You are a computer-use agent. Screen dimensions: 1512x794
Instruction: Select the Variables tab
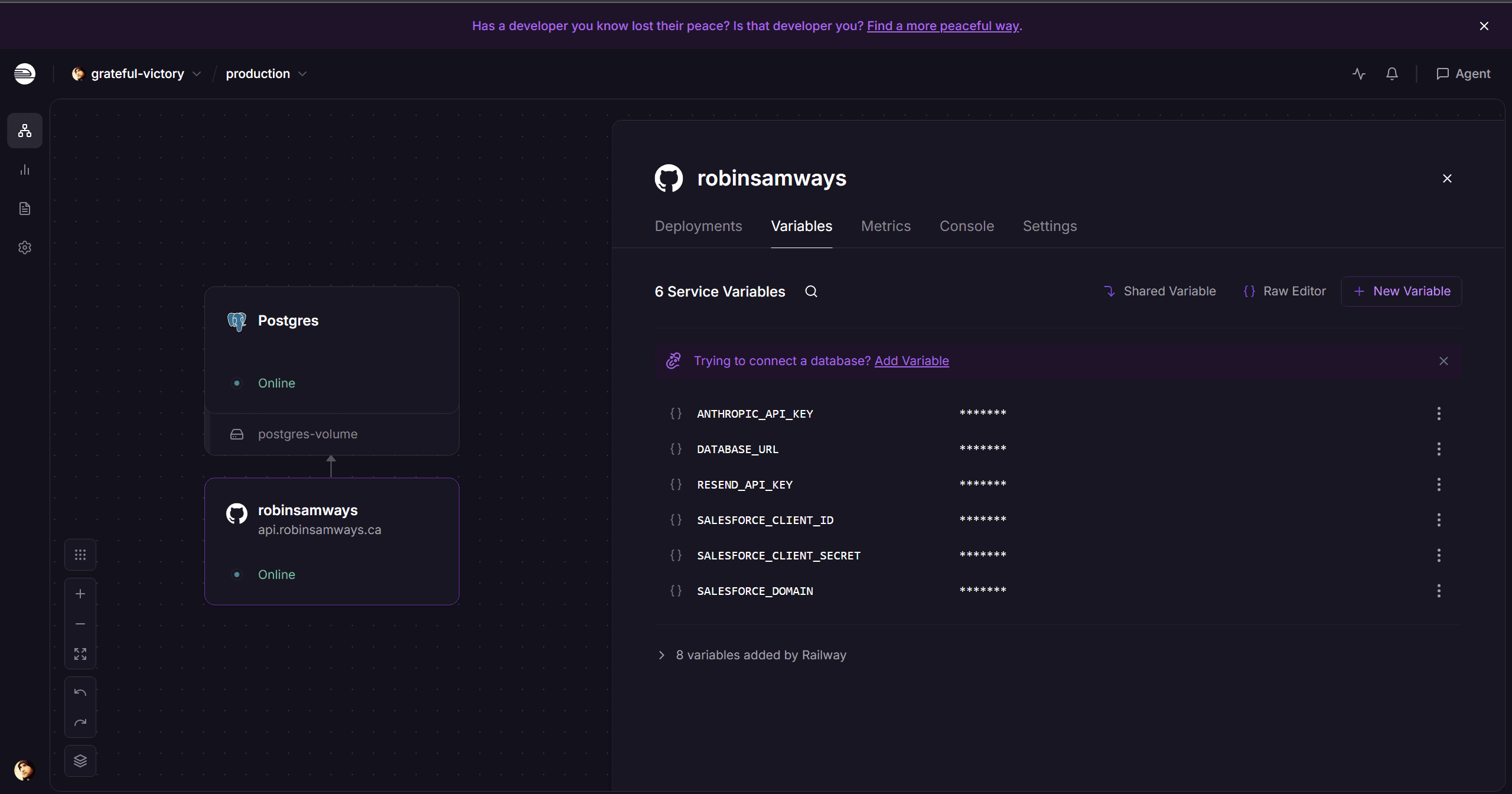click(x=801, y=226)
